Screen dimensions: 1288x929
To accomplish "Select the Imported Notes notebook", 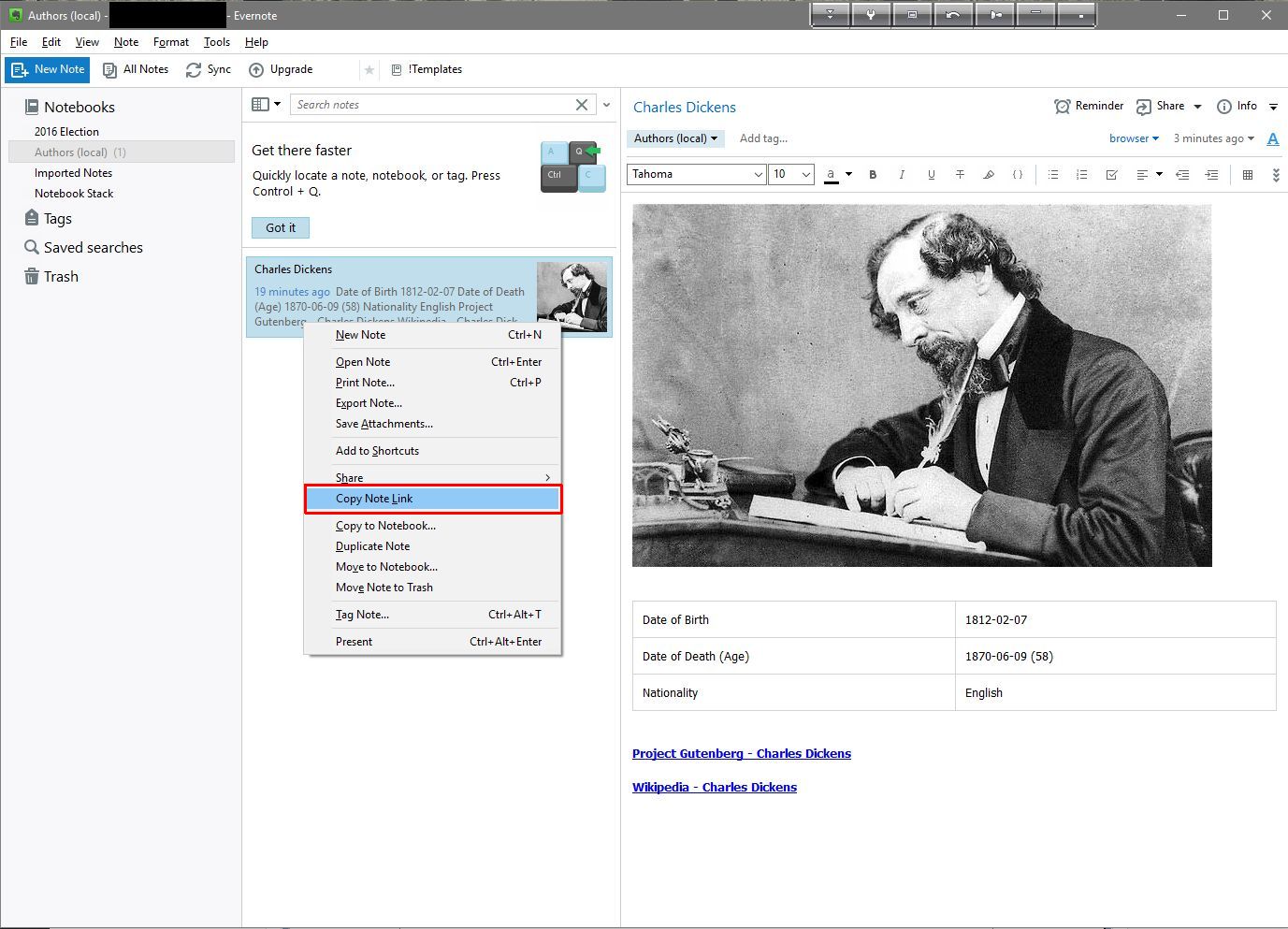I will tap(73, 173).
